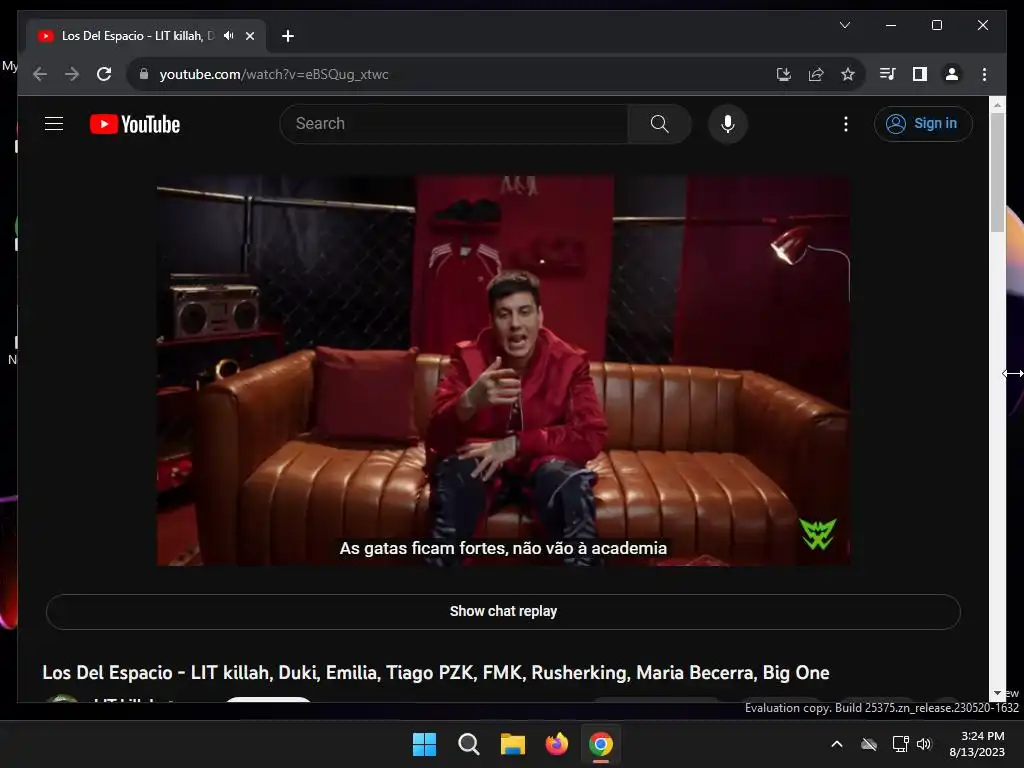Click the install app icon in address bar

click(784, 74)
